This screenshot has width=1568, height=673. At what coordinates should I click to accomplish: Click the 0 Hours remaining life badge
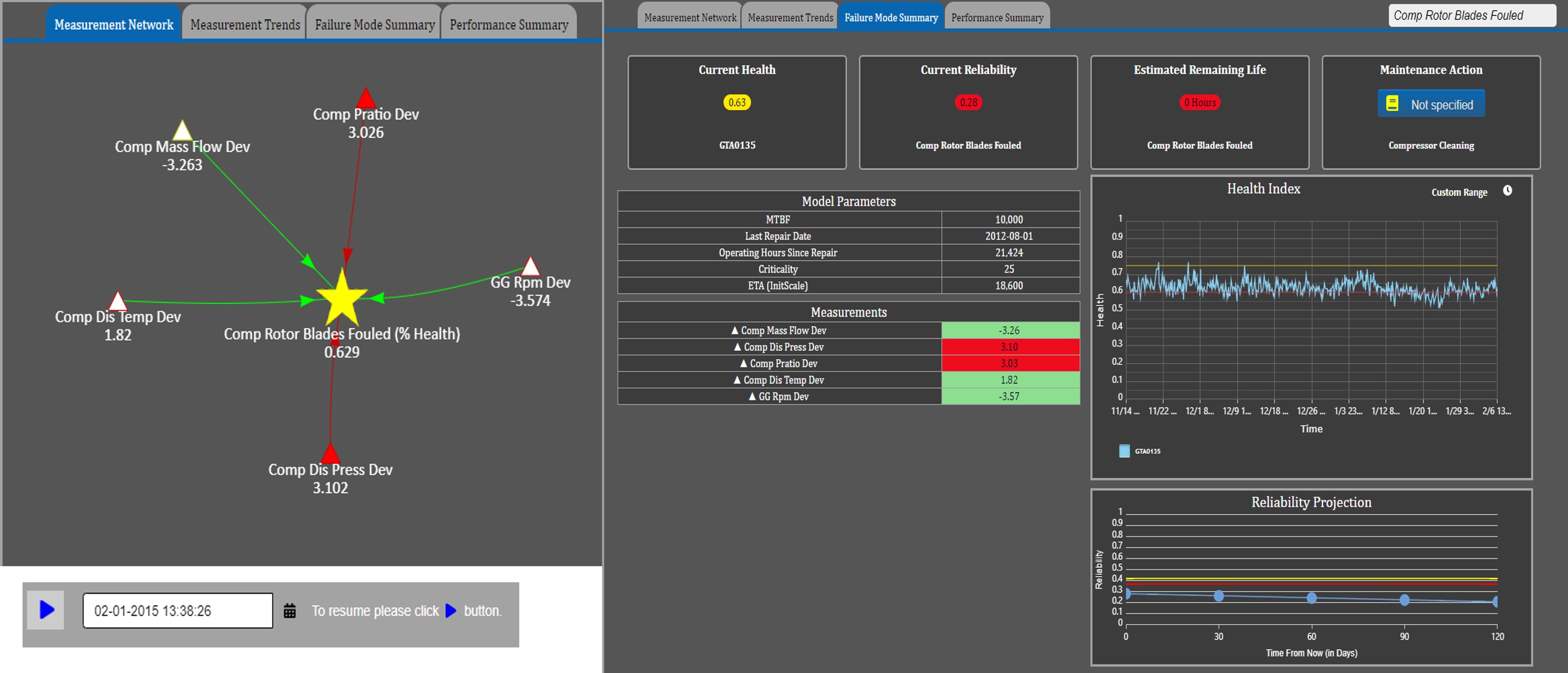coord(1199,102)
